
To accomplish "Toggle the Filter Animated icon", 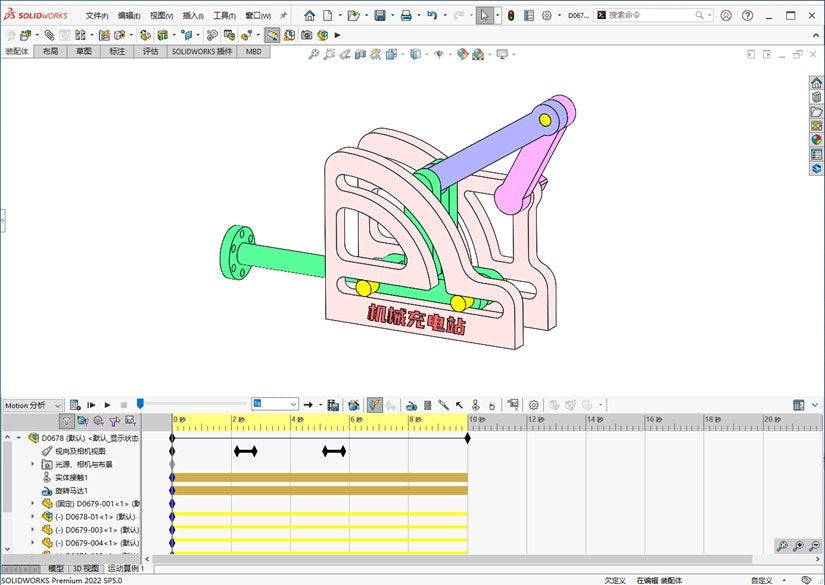I will point(83,421).
